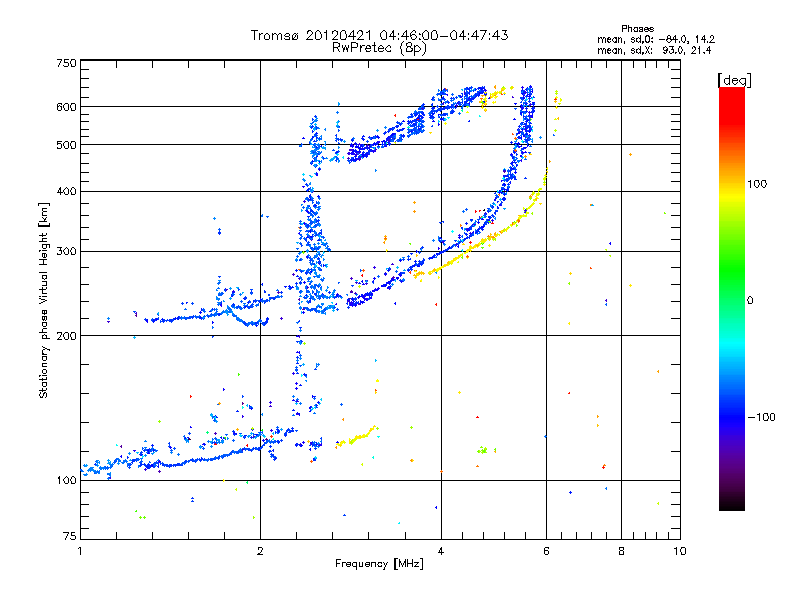Click the y-axis tick label "200"
The image size is (800, 600).
click(66, 336)
